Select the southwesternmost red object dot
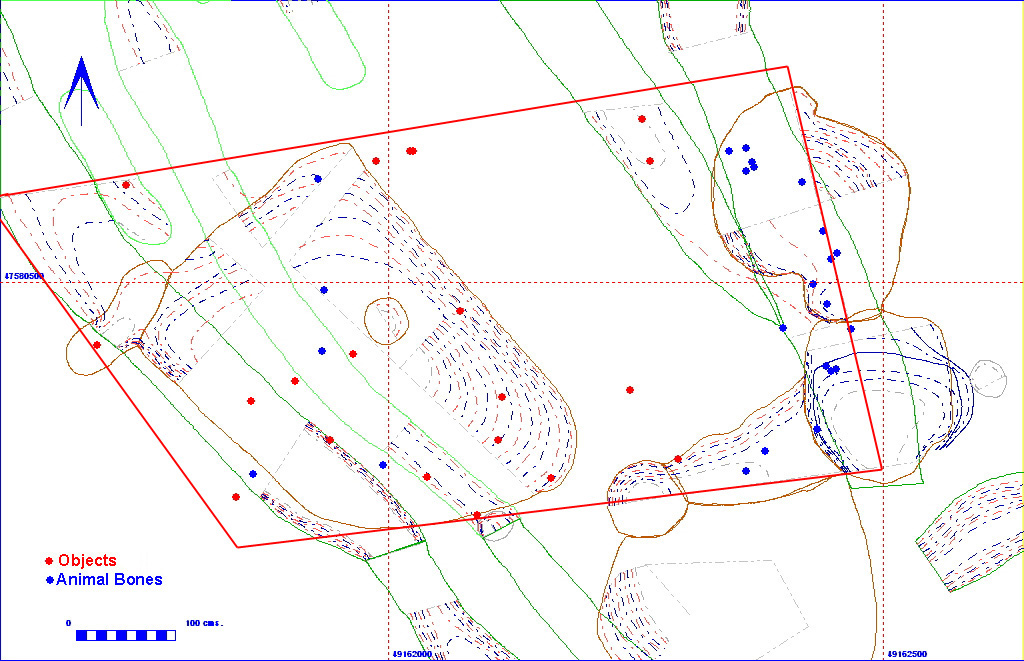Viewport: 1024px width, 661px height. pos(236,497)
